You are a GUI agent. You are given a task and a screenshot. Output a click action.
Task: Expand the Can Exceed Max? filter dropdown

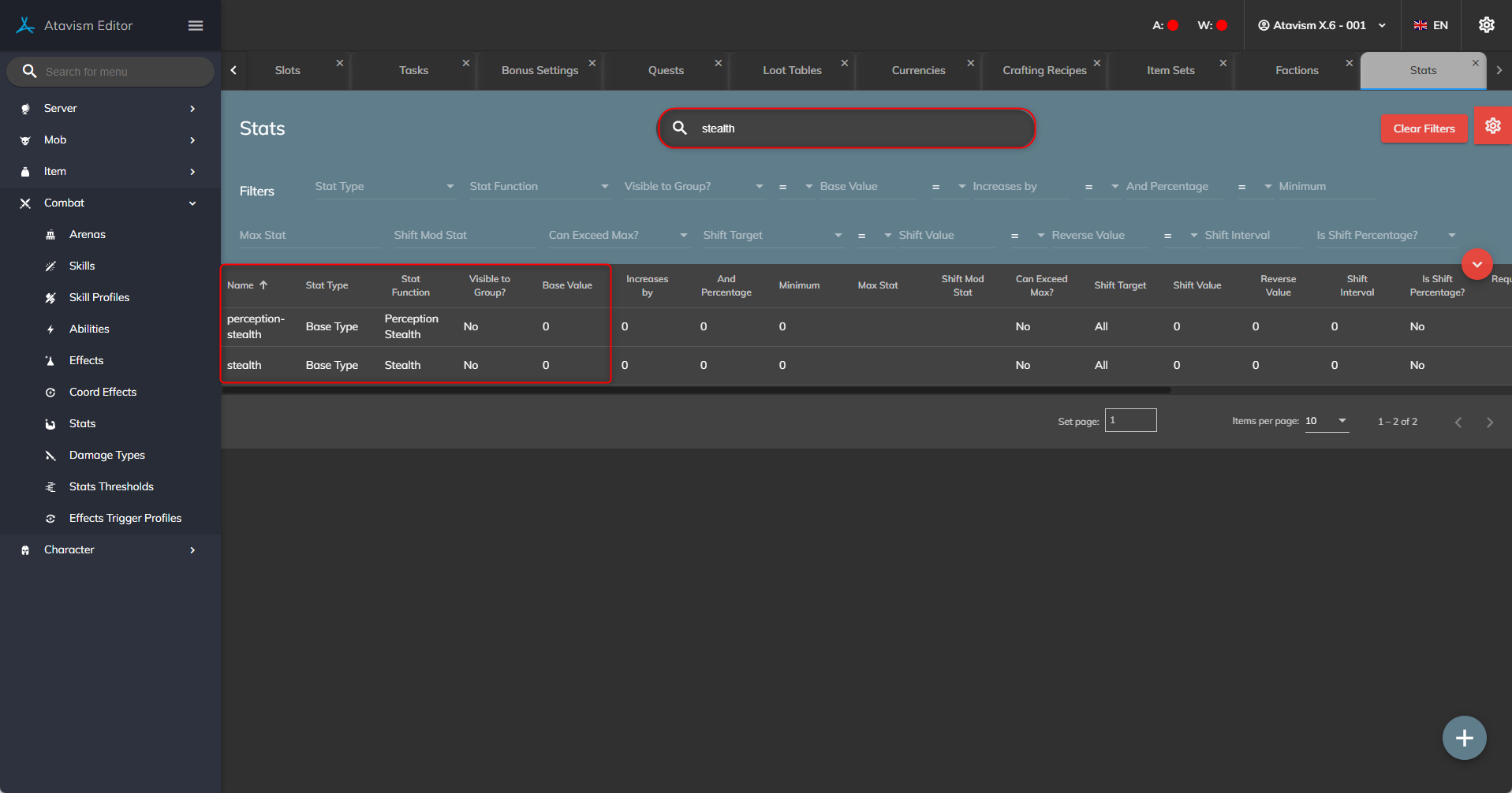pyautogui.click(x=618, y=236)
